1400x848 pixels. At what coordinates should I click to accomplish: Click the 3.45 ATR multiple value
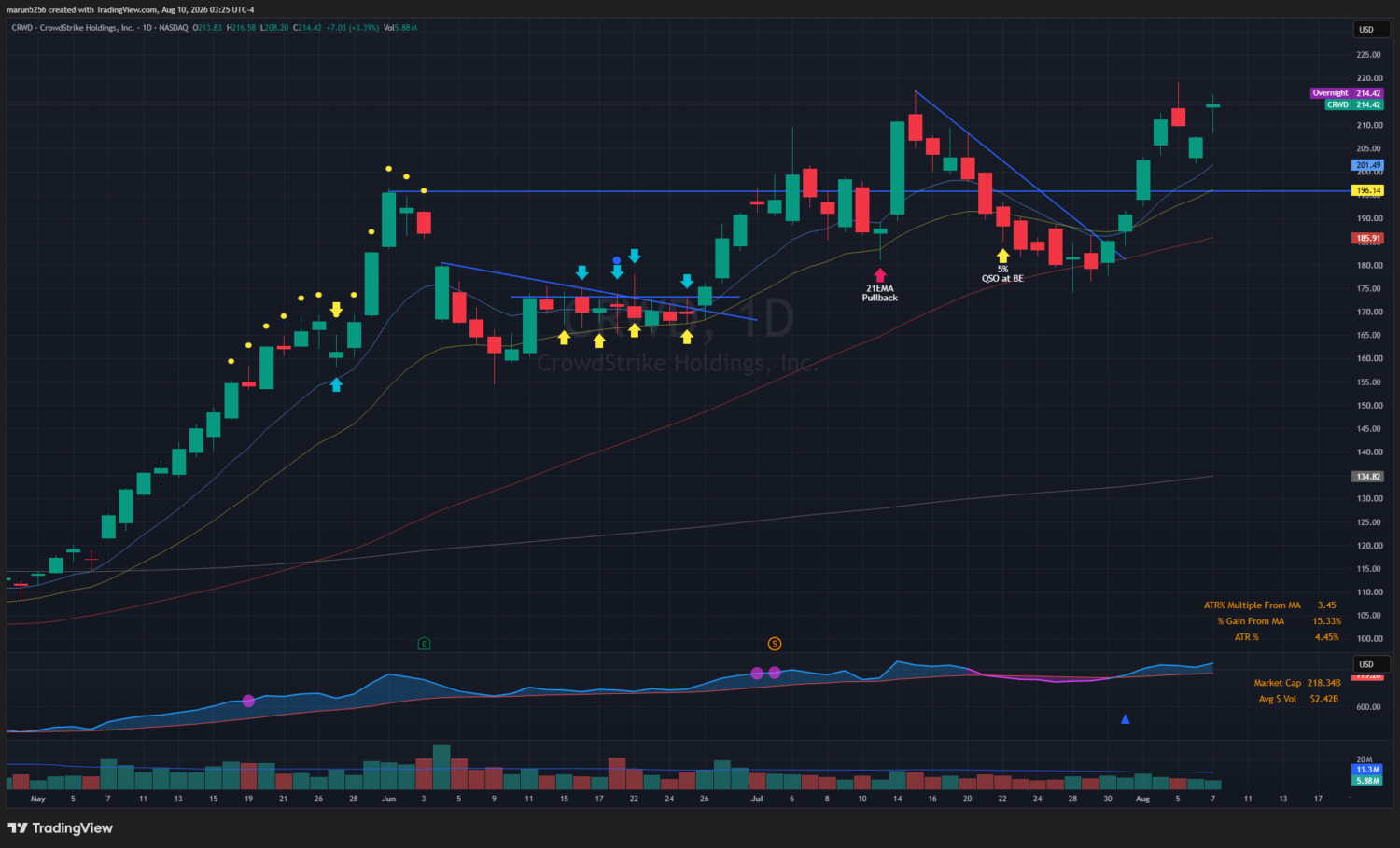coord(1326,605)
